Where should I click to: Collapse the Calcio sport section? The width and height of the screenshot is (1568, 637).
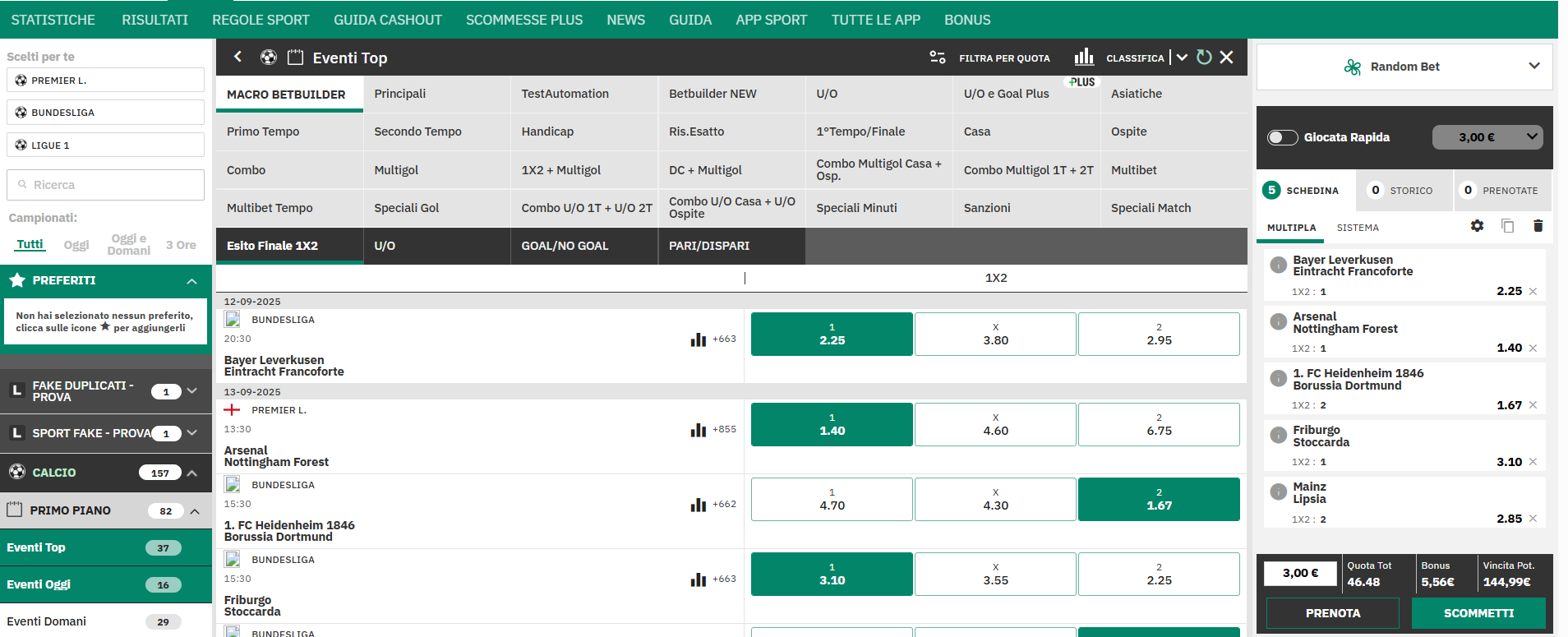[x=191, y=473]
